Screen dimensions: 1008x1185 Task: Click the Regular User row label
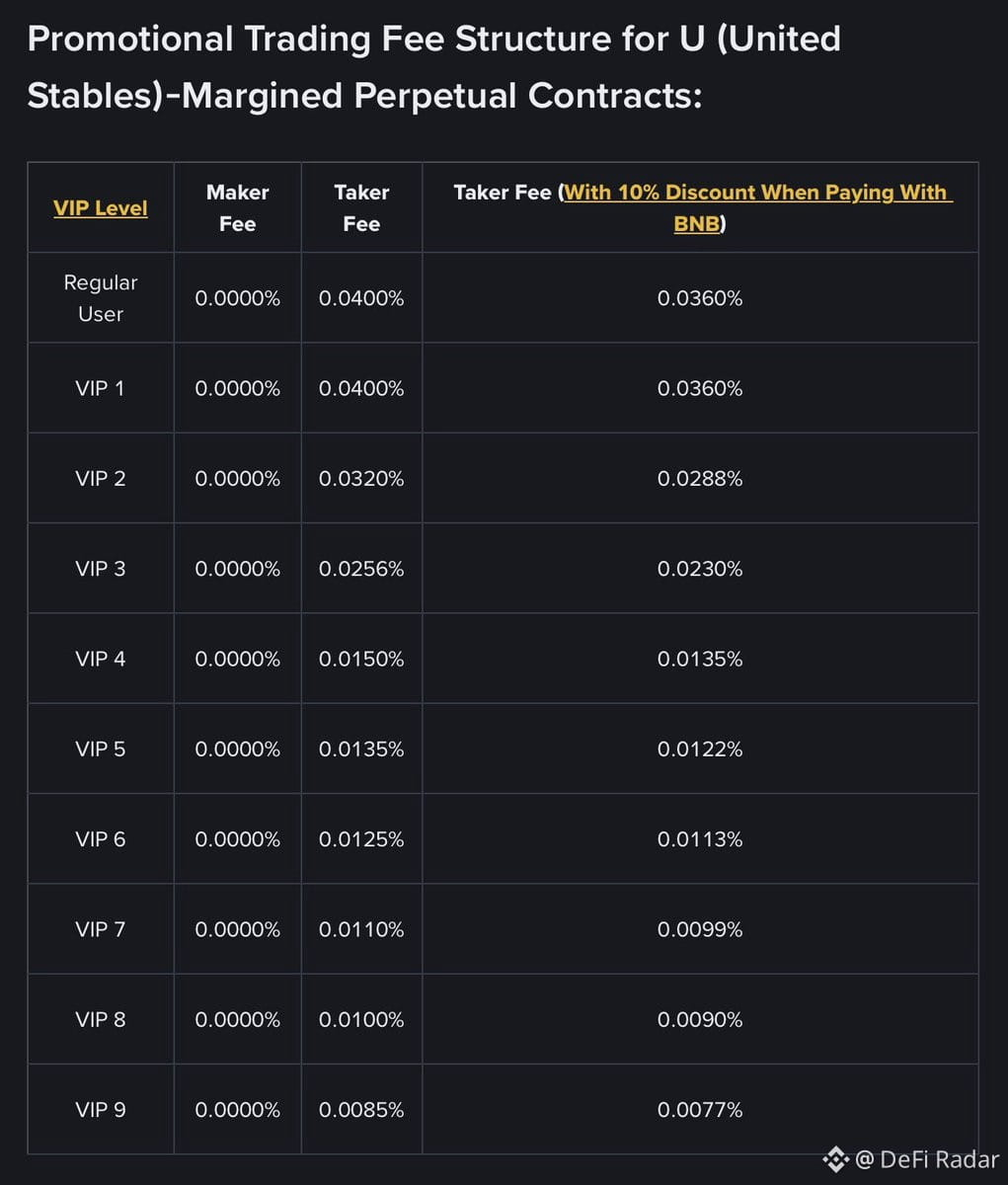click(101, 298)
